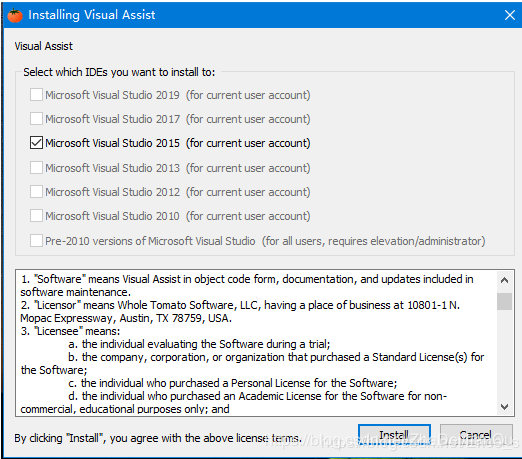
Task: Click license line '3. "Licensee" means:'
Action: 70,331
